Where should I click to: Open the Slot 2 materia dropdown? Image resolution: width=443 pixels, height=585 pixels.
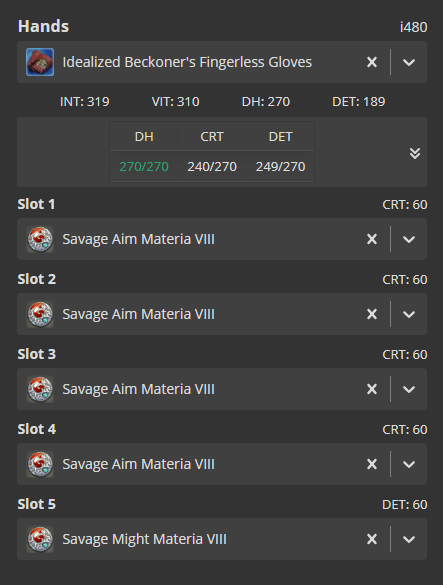pyautogui.click(x=409, y=314)
